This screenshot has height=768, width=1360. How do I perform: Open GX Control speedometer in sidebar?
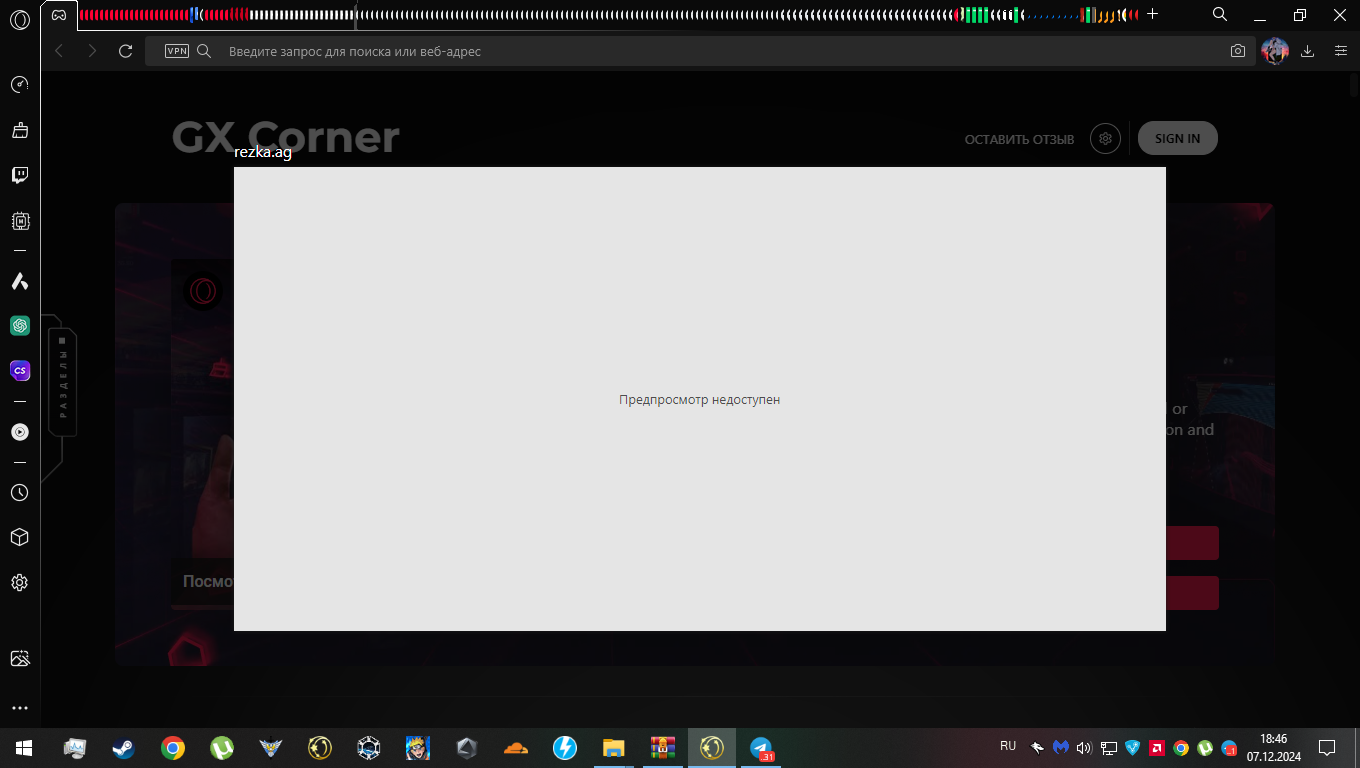point(19,85)
